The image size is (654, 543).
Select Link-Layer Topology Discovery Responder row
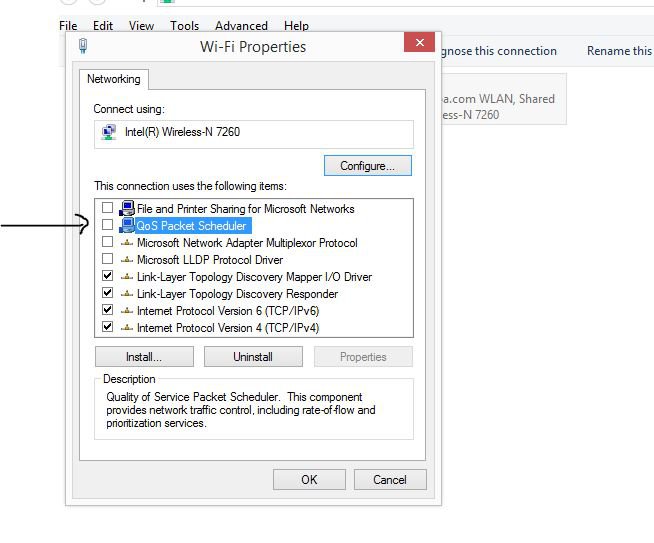tap(237, 294)
